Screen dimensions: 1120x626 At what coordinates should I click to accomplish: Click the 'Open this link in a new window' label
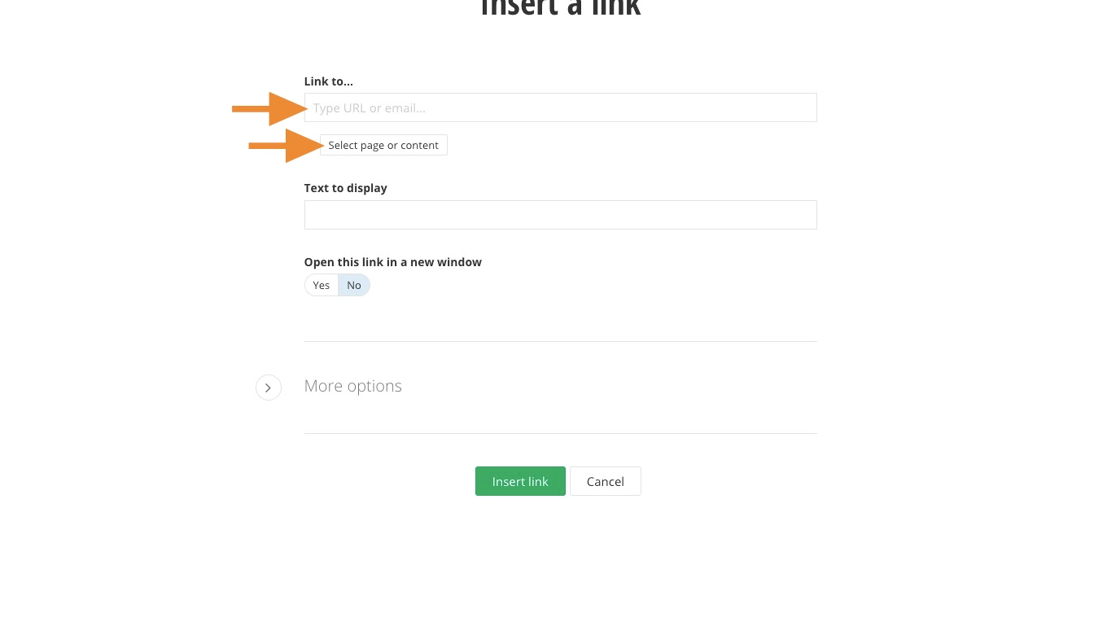point(392,262)
